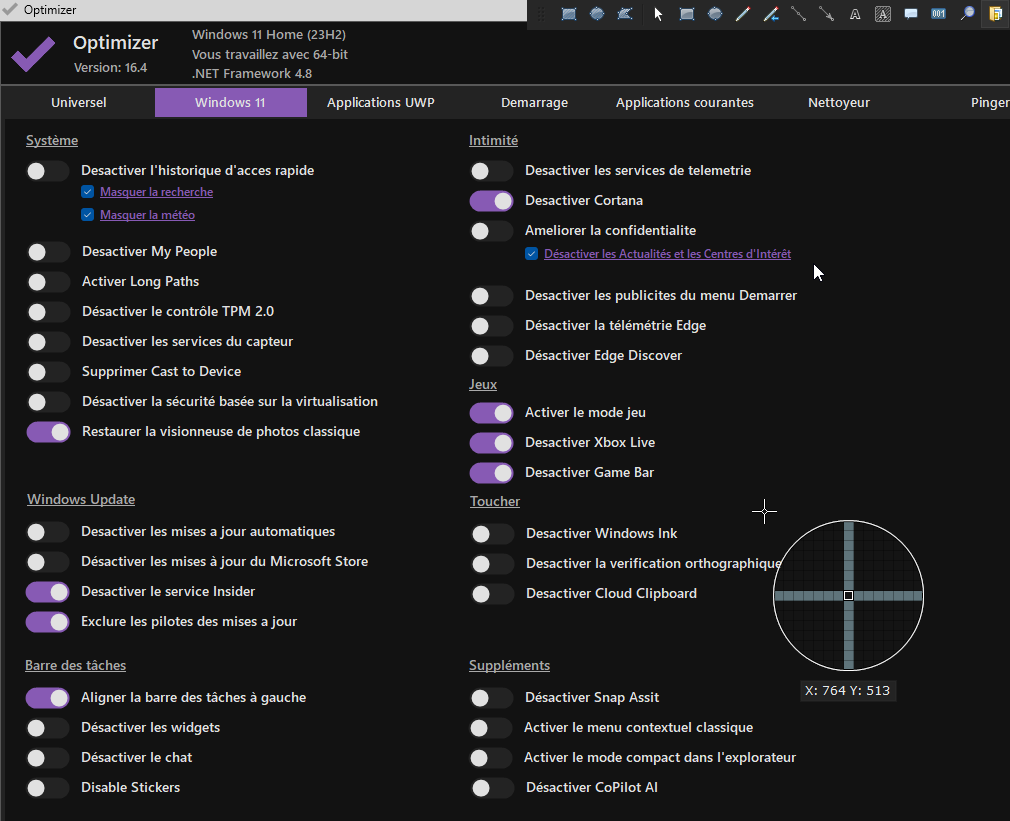Select the speech bubble callout tool
Image resolution: width=1010 pixels, height=821 pixels.
click(911, 14)
